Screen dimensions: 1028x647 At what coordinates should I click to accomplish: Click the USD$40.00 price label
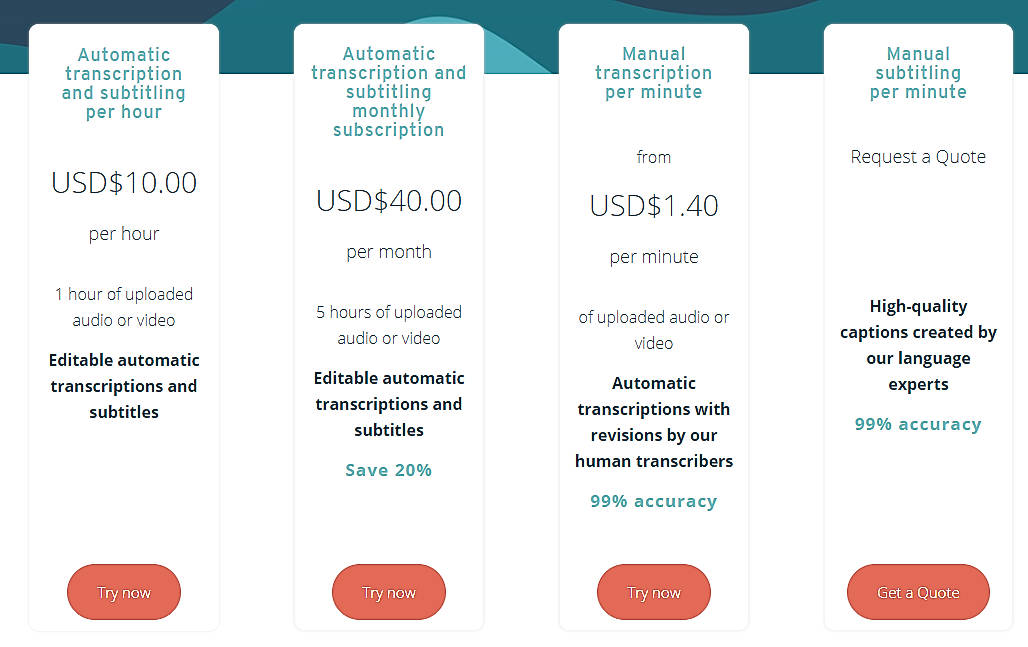coord(388,200)
